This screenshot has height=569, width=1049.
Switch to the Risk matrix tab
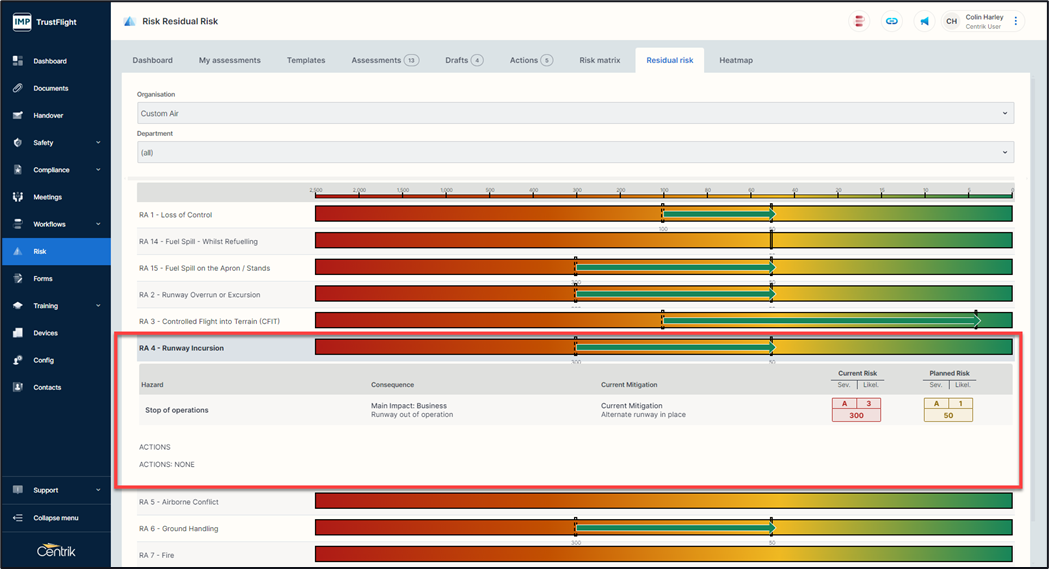(600, 60)
